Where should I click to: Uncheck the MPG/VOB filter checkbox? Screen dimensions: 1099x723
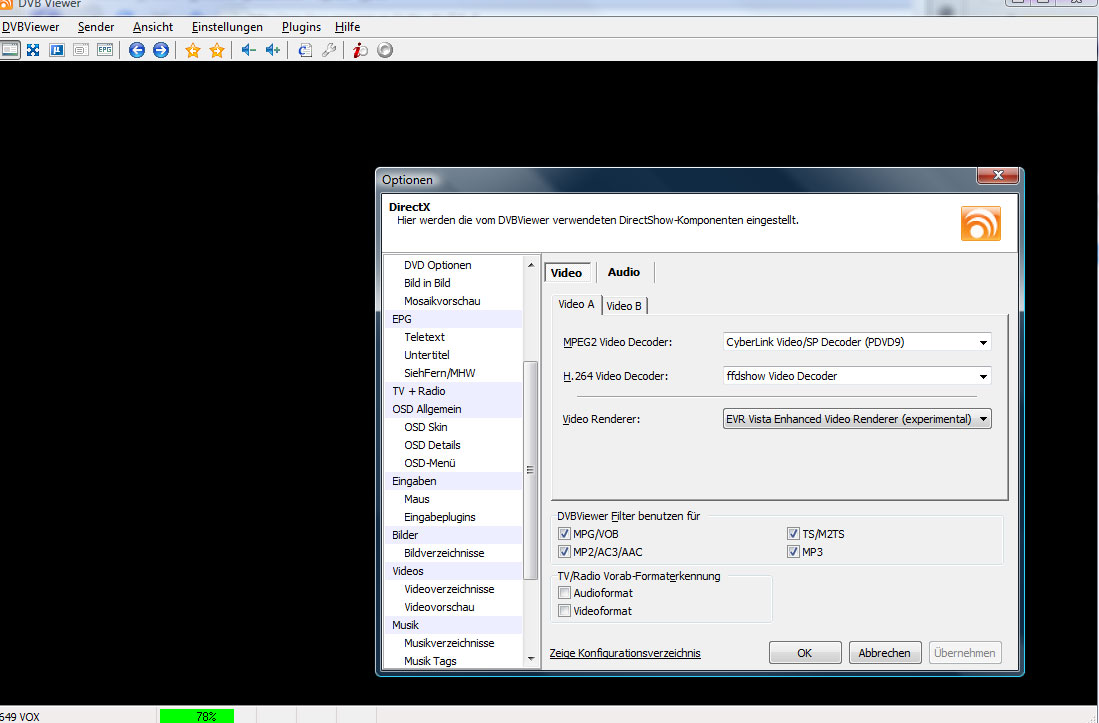pyautogui.click(x=564, y=534)
